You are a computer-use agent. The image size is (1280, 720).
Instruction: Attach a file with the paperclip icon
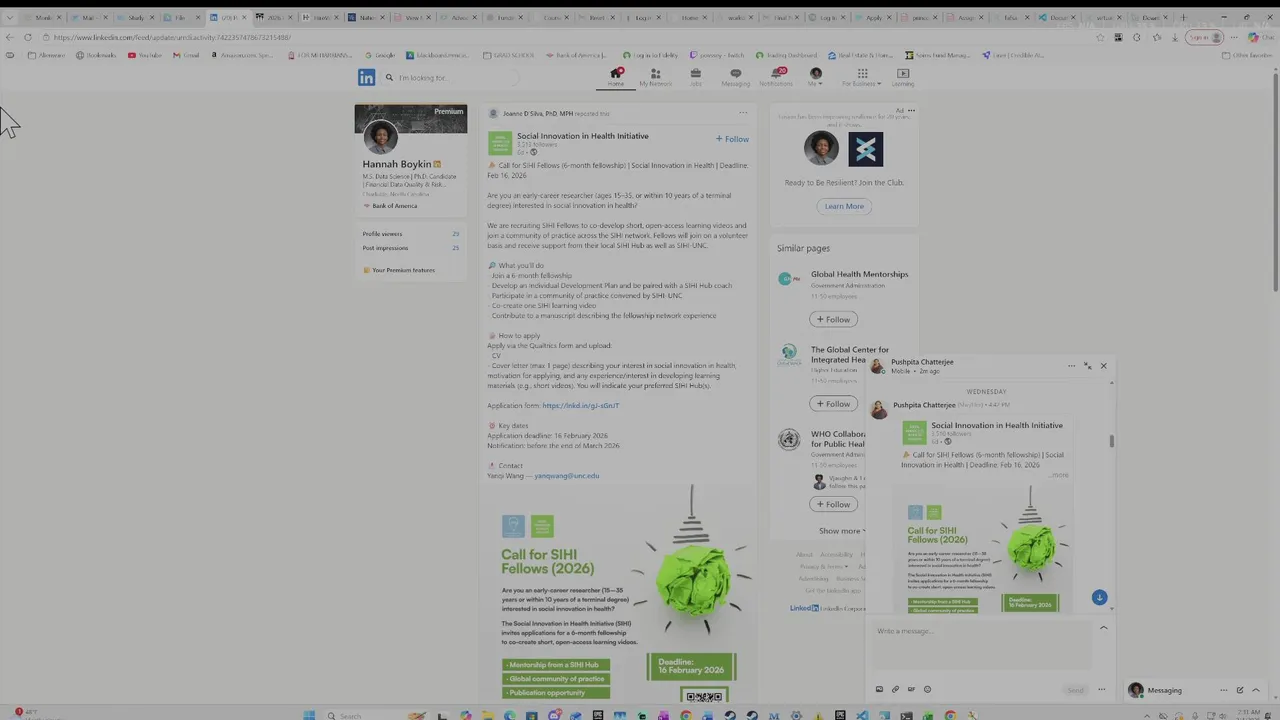tap(896, 689)
